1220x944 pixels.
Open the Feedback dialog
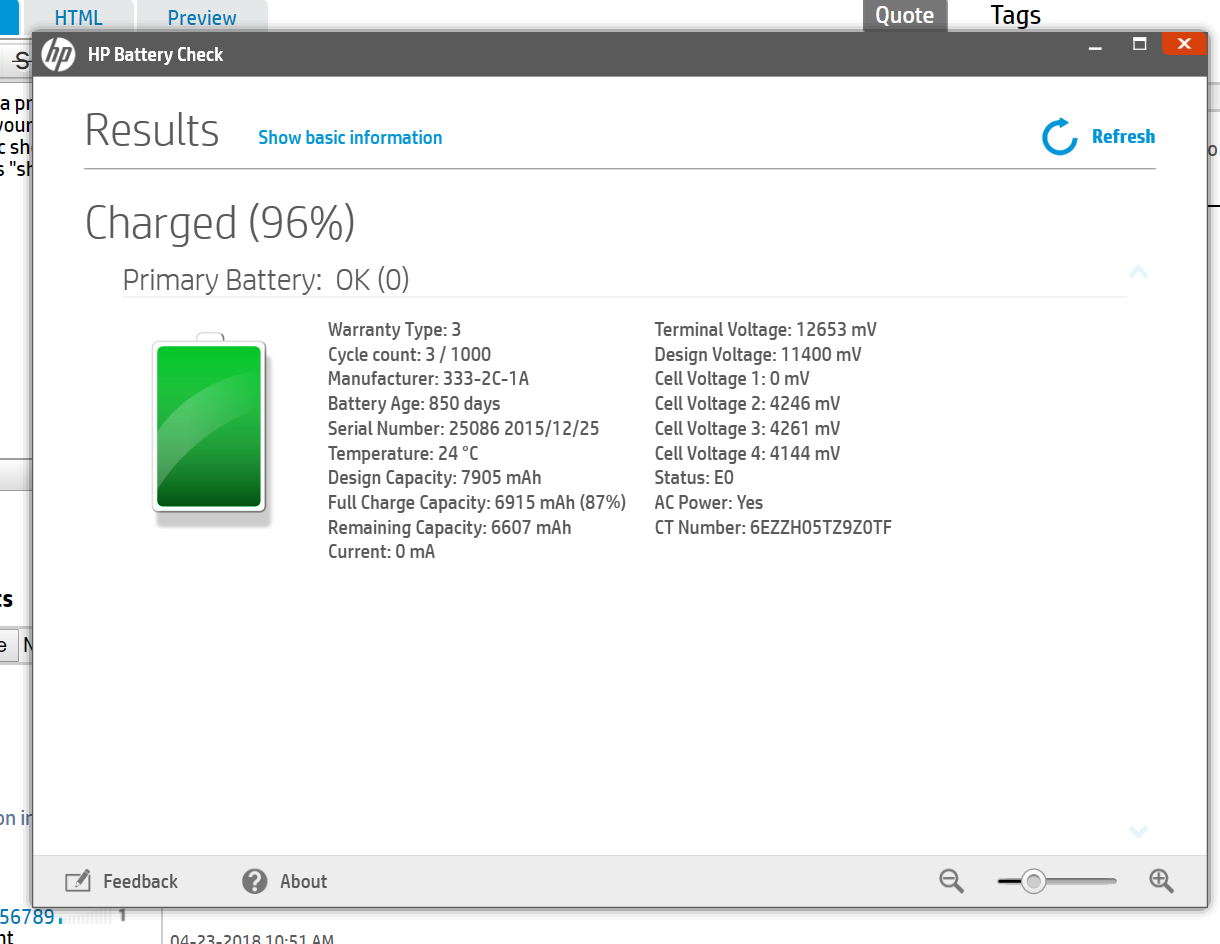[139, 881]
